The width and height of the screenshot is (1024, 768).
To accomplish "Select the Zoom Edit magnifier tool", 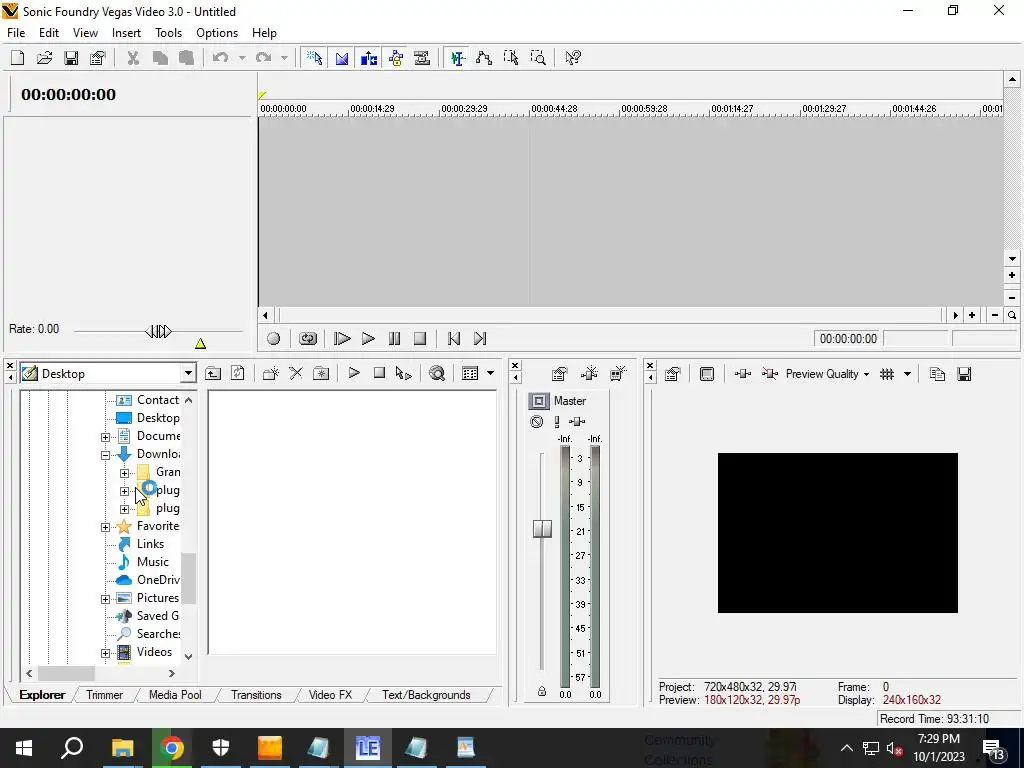I will tap(537, 58).
